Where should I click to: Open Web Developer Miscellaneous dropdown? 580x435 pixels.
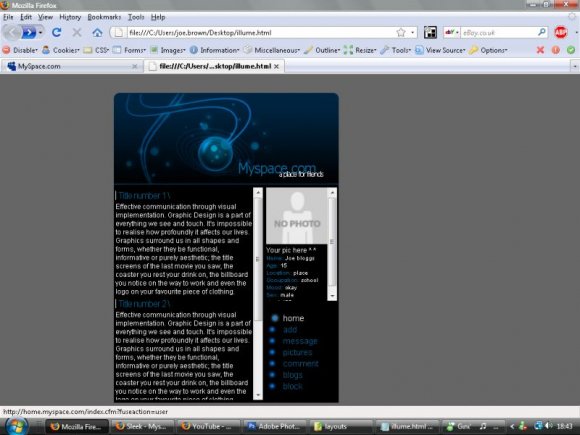pos(272,50)
